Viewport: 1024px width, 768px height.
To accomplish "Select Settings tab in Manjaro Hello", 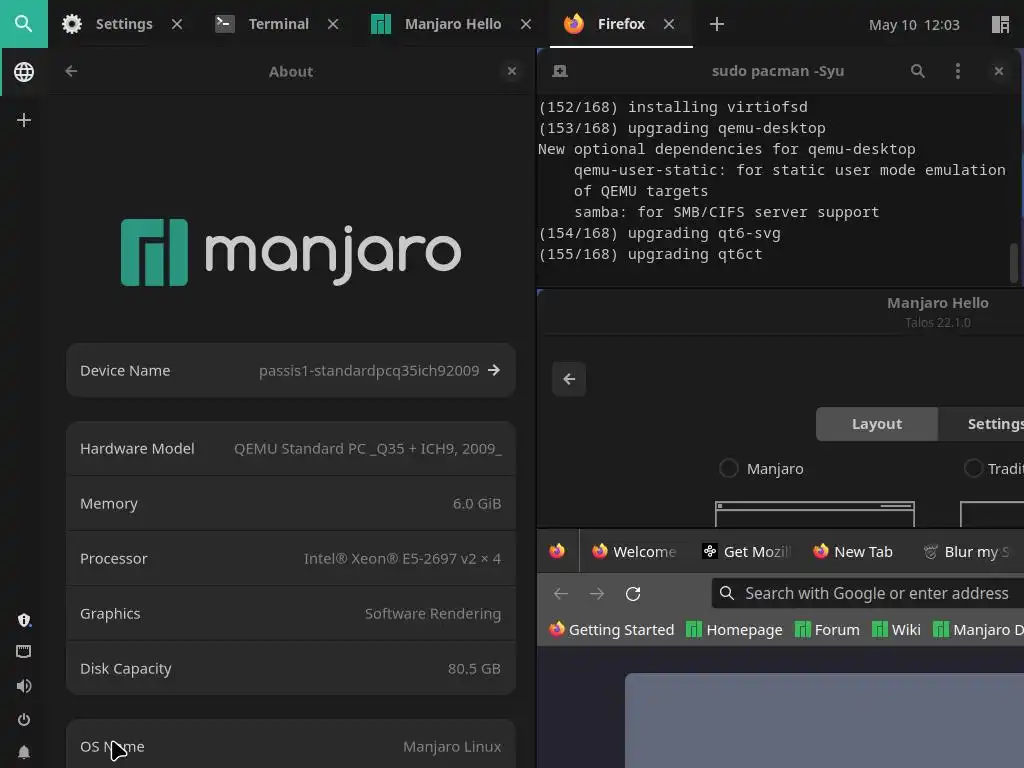I will click(982, 424).
